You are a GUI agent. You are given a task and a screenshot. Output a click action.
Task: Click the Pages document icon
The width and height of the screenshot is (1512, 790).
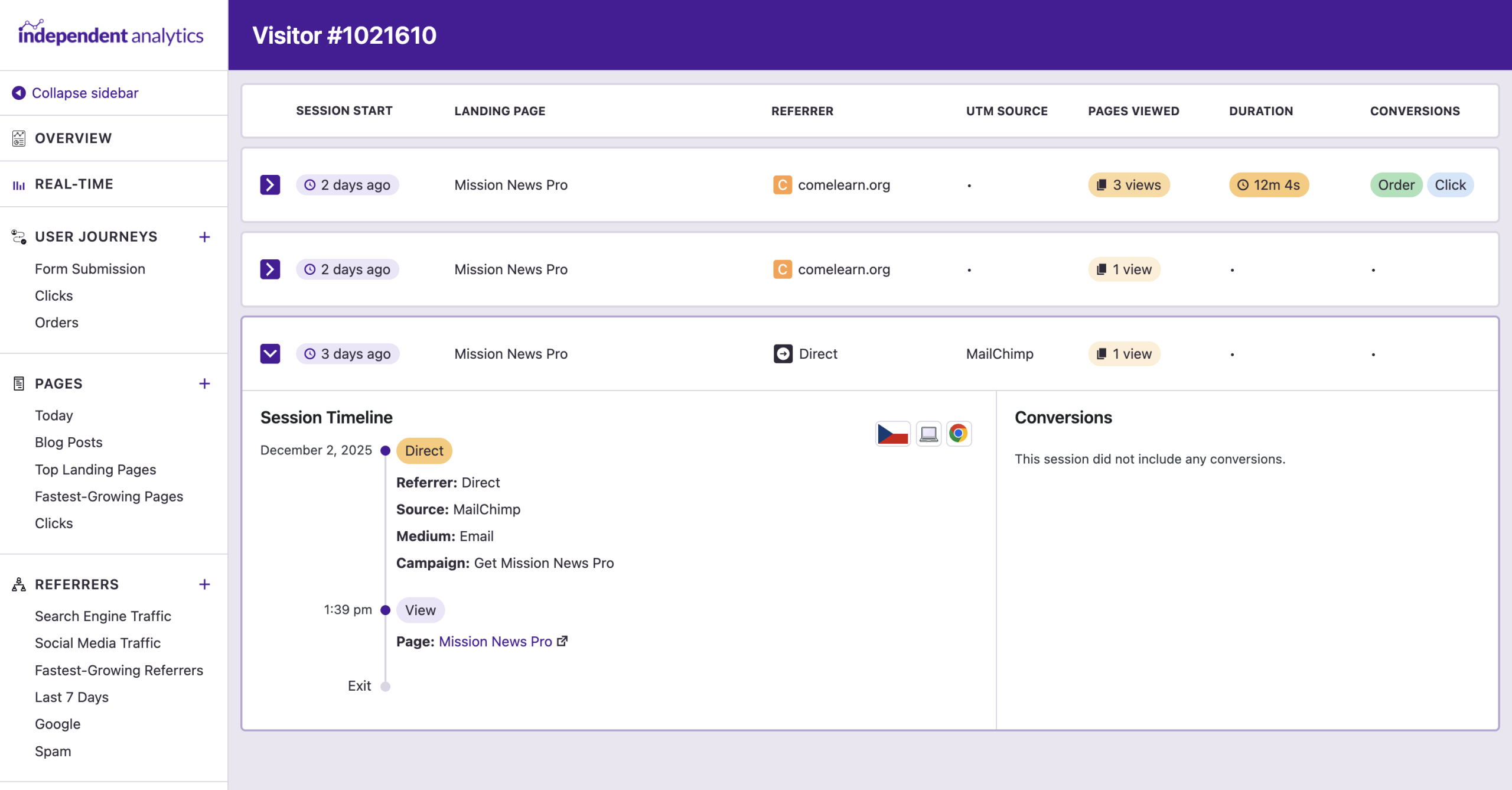[x=18, y=383]
